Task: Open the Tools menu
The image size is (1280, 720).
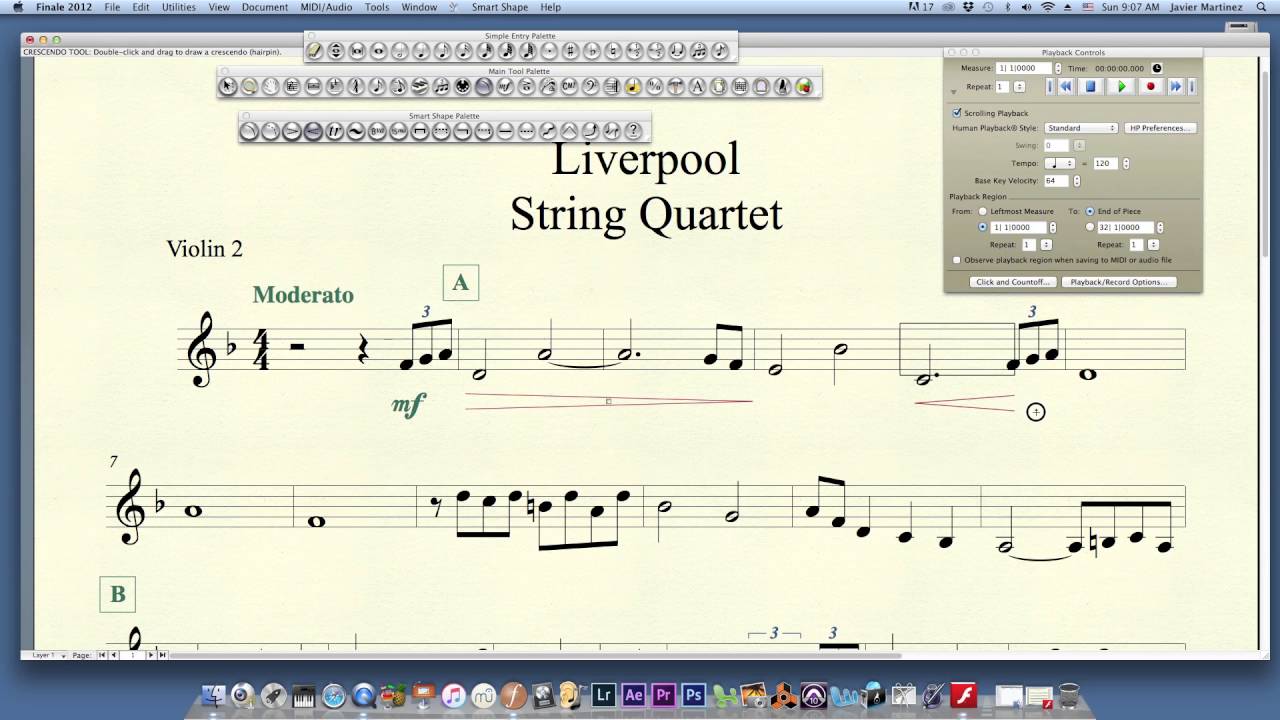Action: pos(377,7)
